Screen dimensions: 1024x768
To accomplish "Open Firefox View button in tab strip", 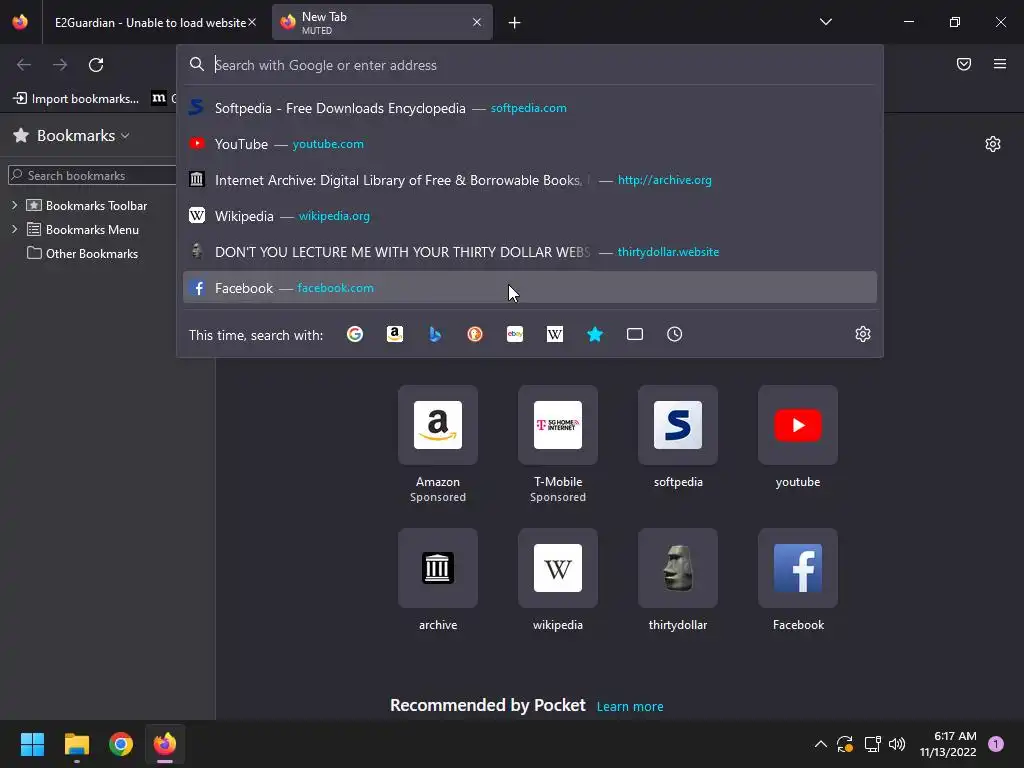I will [x=20, y=22].
